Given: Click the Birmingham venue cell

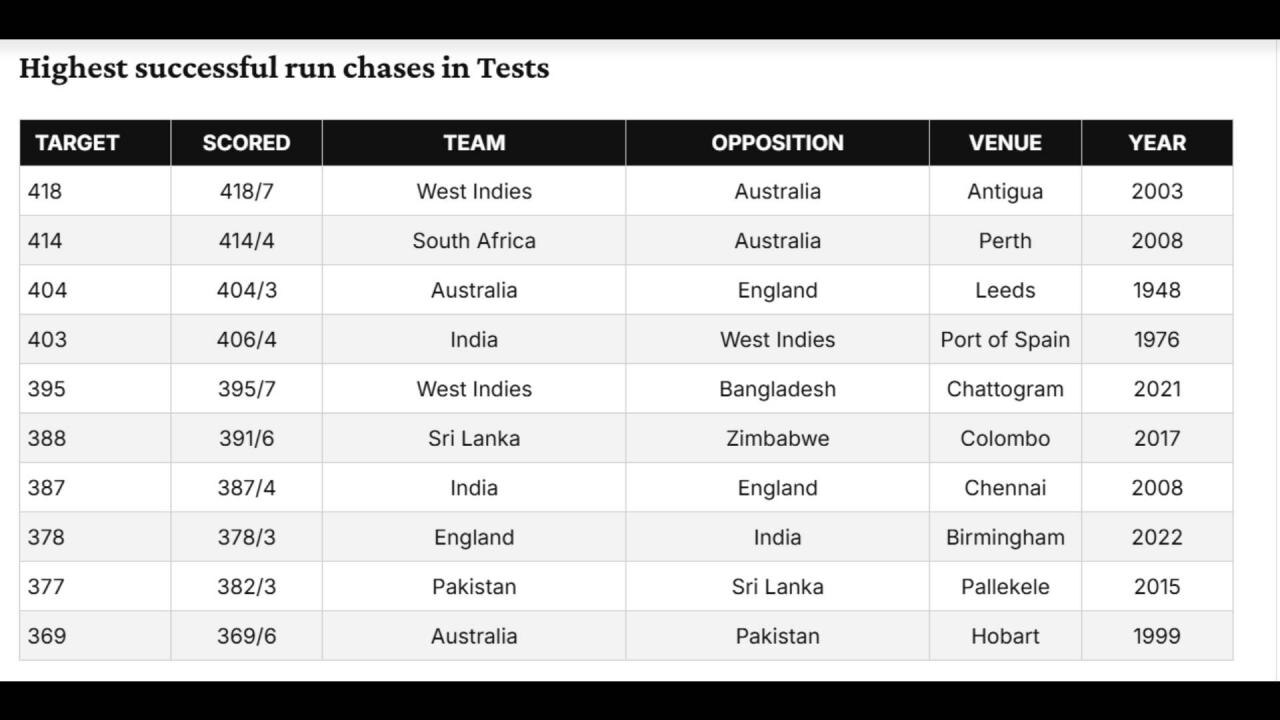Looking at the screenshot, I should 1005,537.
